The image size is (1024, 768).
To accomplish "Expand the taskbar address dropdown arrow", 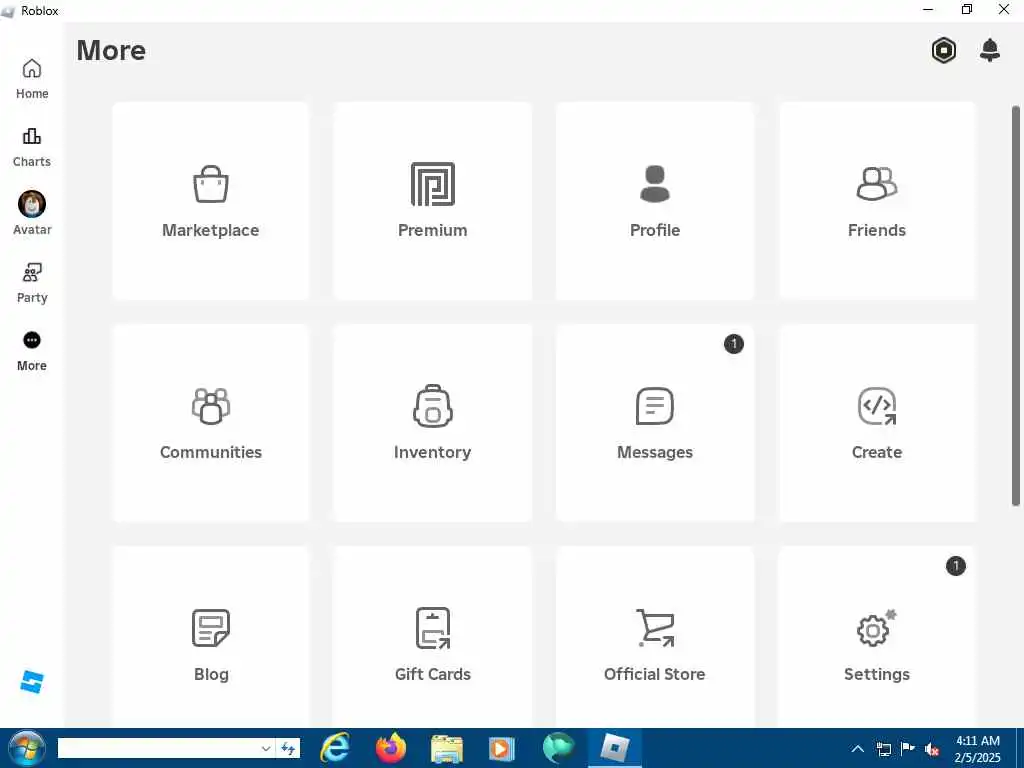I will (266, 748).
